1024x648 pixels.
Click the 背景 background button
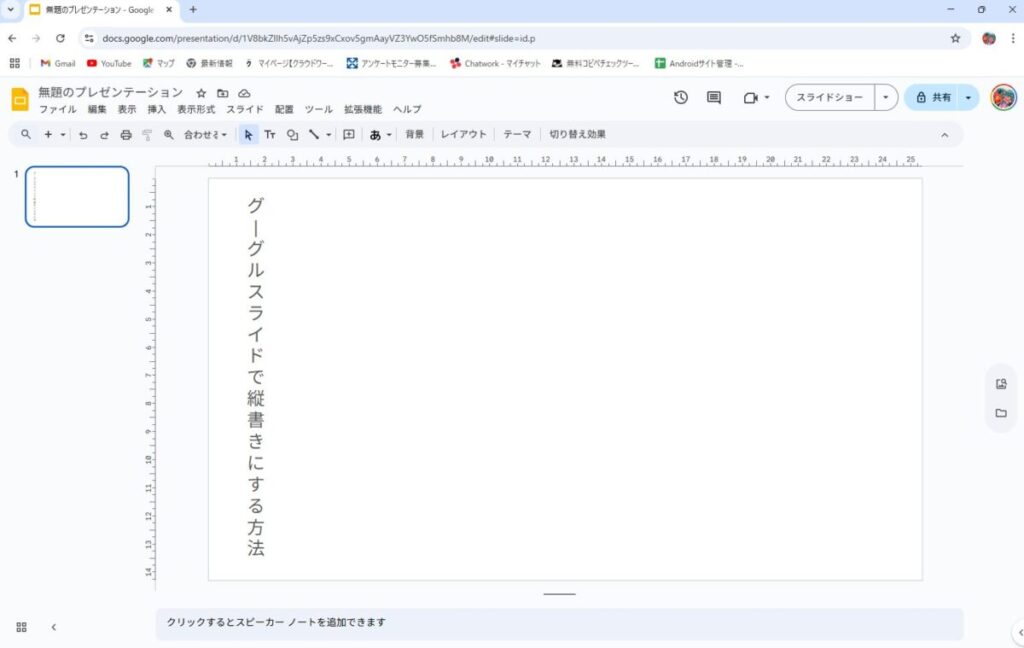pos(414,135)
